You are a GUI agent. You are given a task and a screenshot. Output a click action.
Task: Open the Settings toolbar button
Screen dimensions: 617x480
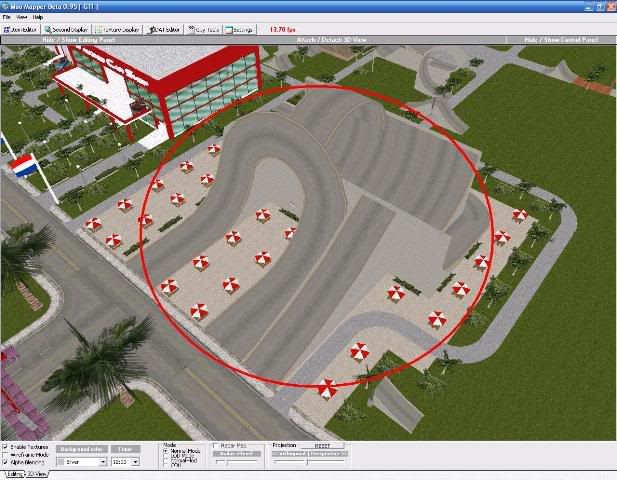coord(239,30)
